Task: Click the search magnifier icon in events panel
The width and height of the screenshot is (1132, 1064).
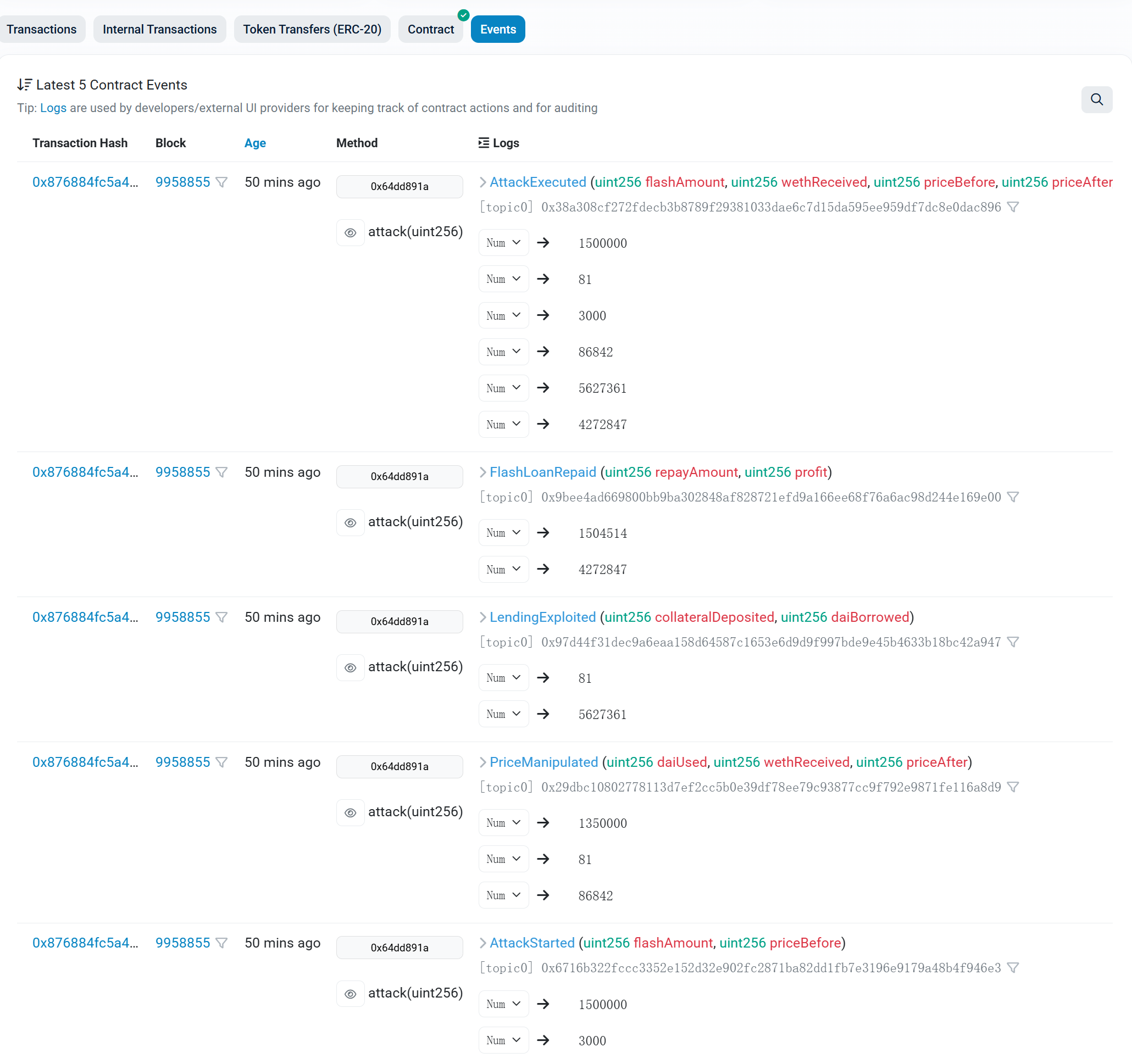Action: click(1096, 99)
